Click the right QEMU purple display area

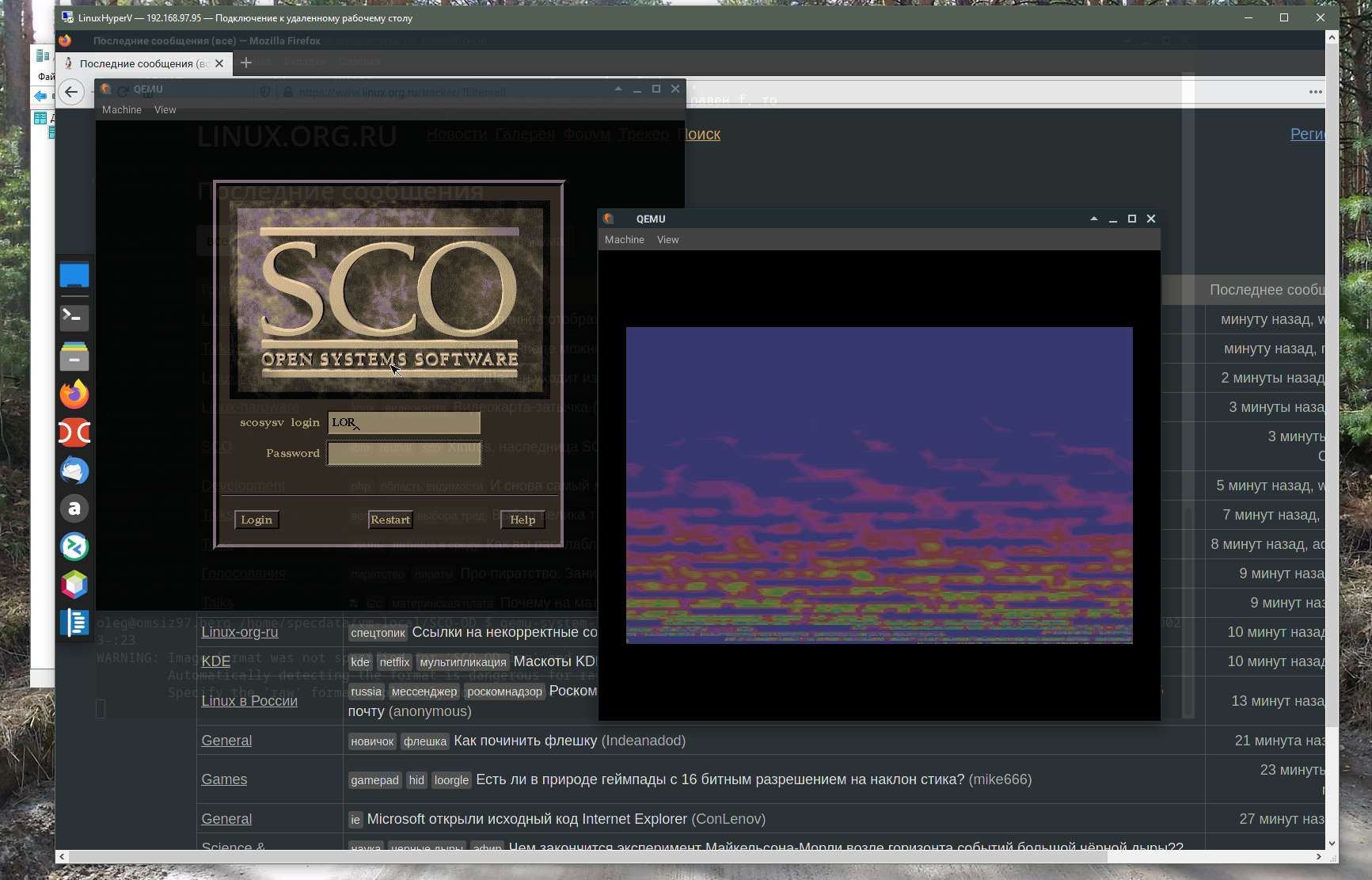click(880, 486)
